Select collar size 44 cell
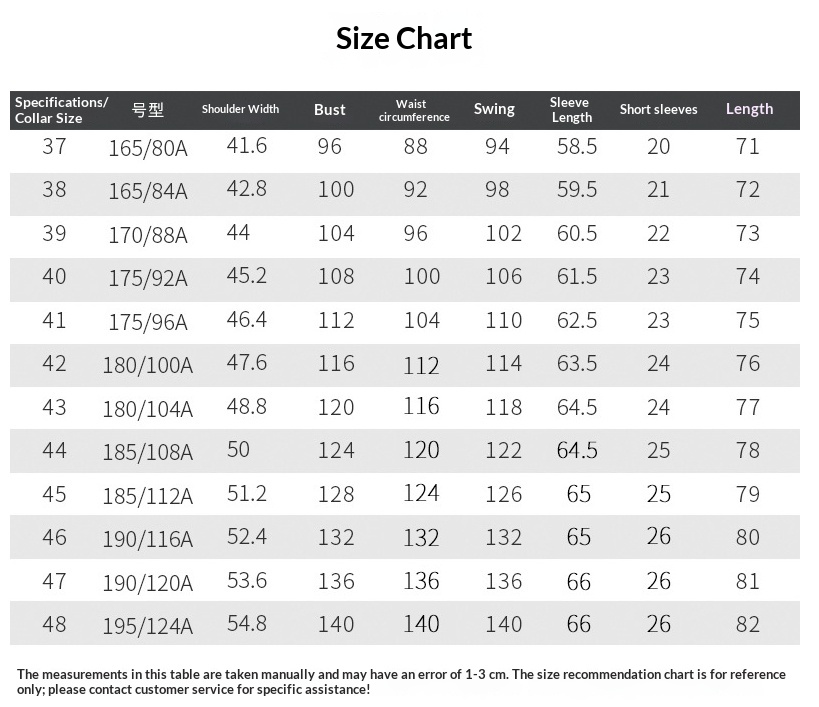Image resolution: width=819 pixels, height=707 pixels. (54, 450)
